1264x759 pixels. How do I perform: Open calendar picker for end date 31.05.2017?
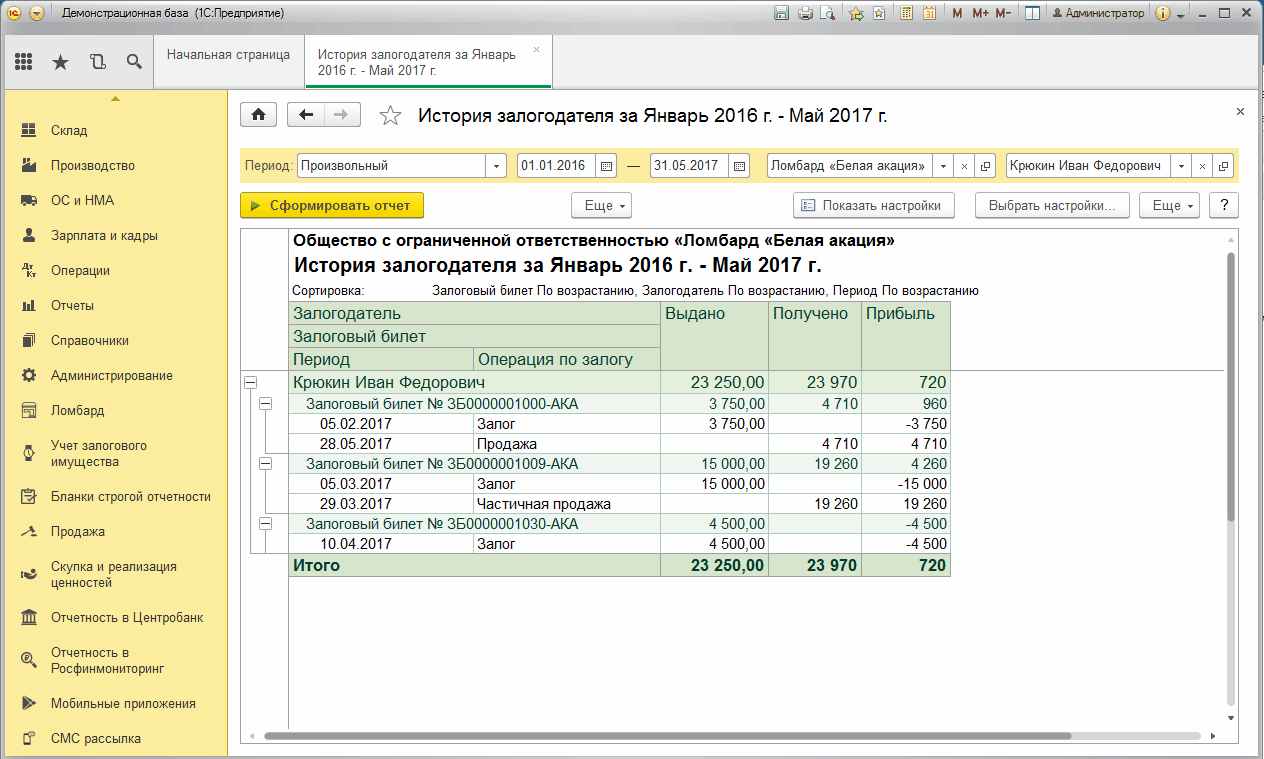(x=739, y=166)
